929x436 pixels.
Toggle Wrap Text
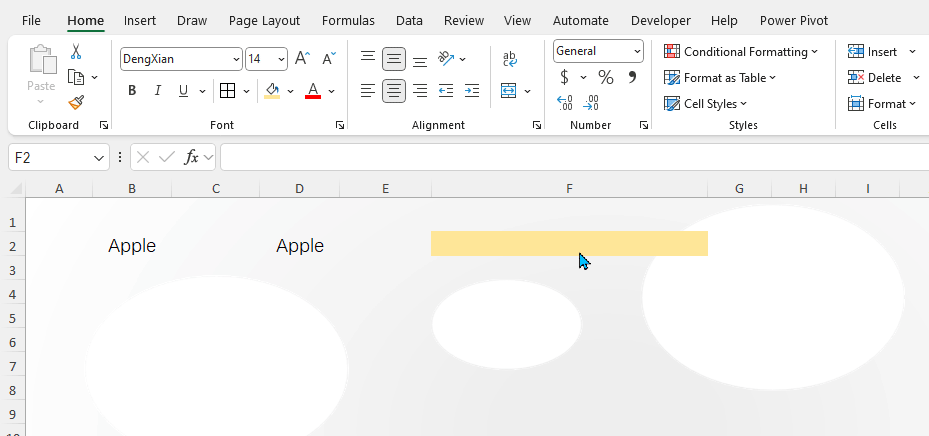coord(510,59)
